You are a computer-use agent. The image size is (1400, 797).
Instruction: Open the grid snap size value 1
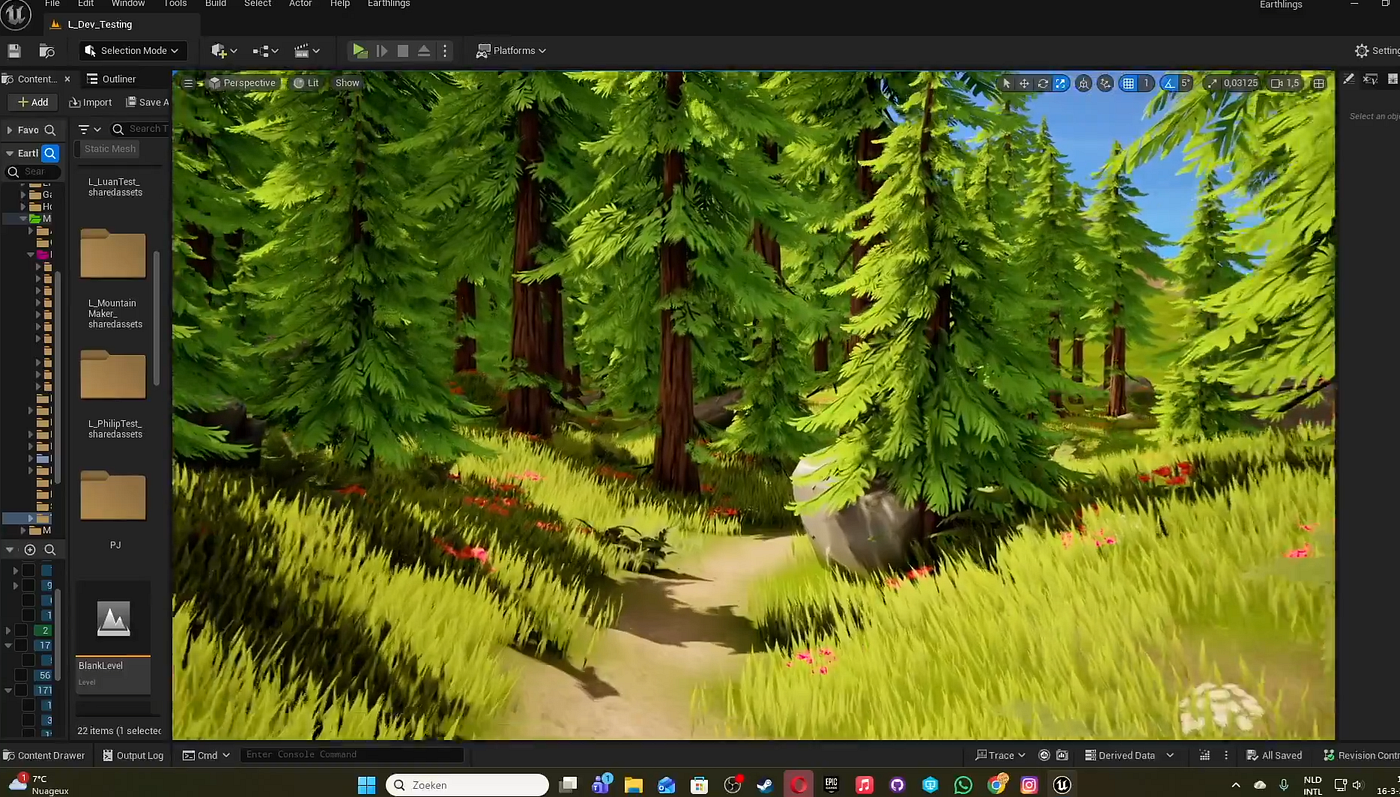tap(1147, 83)
